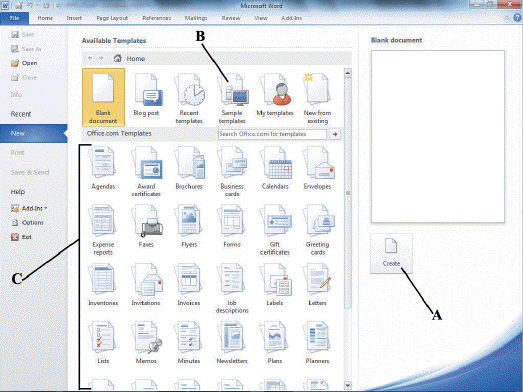Open the Sample templates icon
This screenshot has height=392, width=523.
(x=232, y=98)
